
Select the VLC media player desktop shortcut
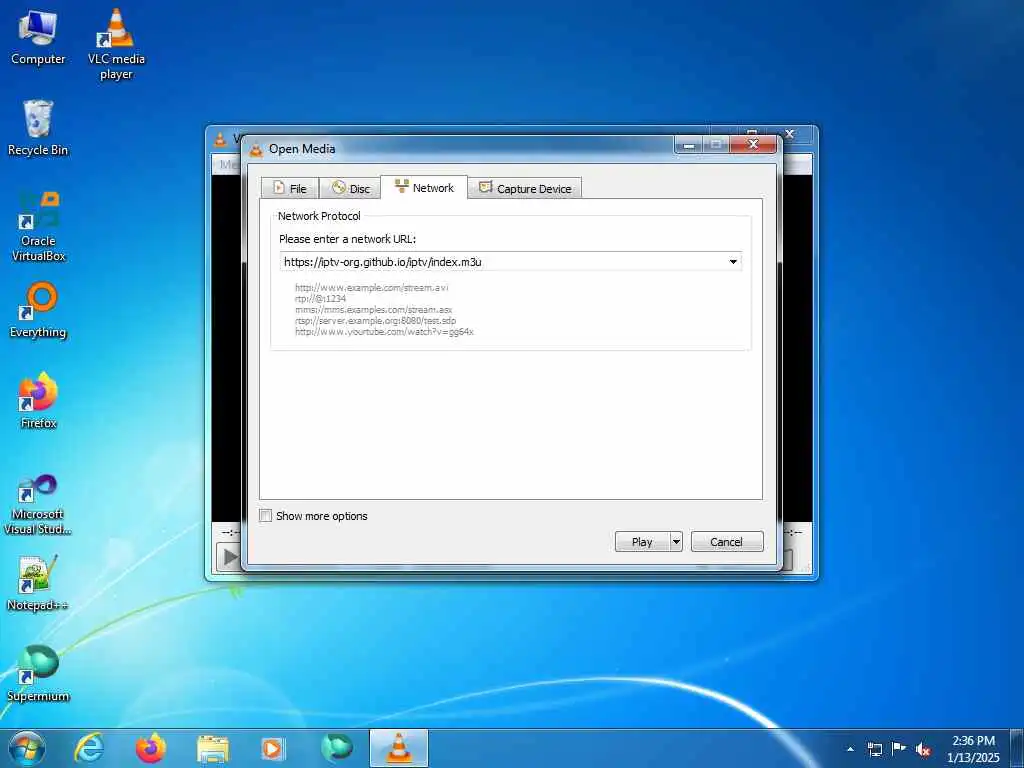(x=116, y=44)
